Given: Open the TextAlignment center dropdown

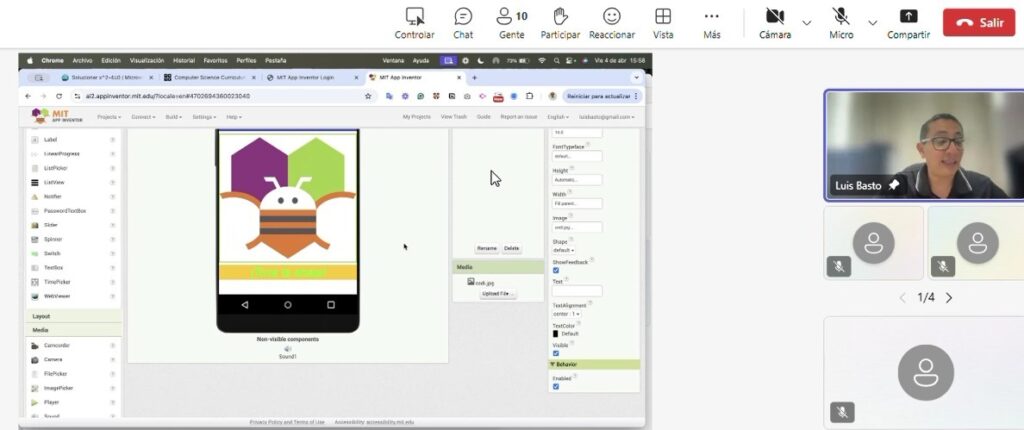Looking at the screenshot, I should tap(566, 314).
